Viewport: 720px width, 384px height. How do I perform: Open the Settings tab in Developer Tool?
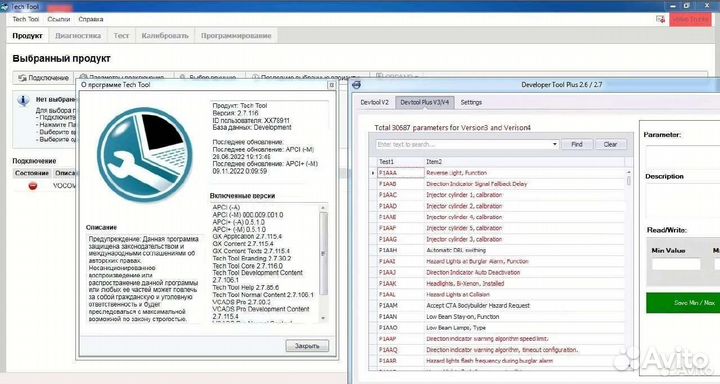coord(471,102)
